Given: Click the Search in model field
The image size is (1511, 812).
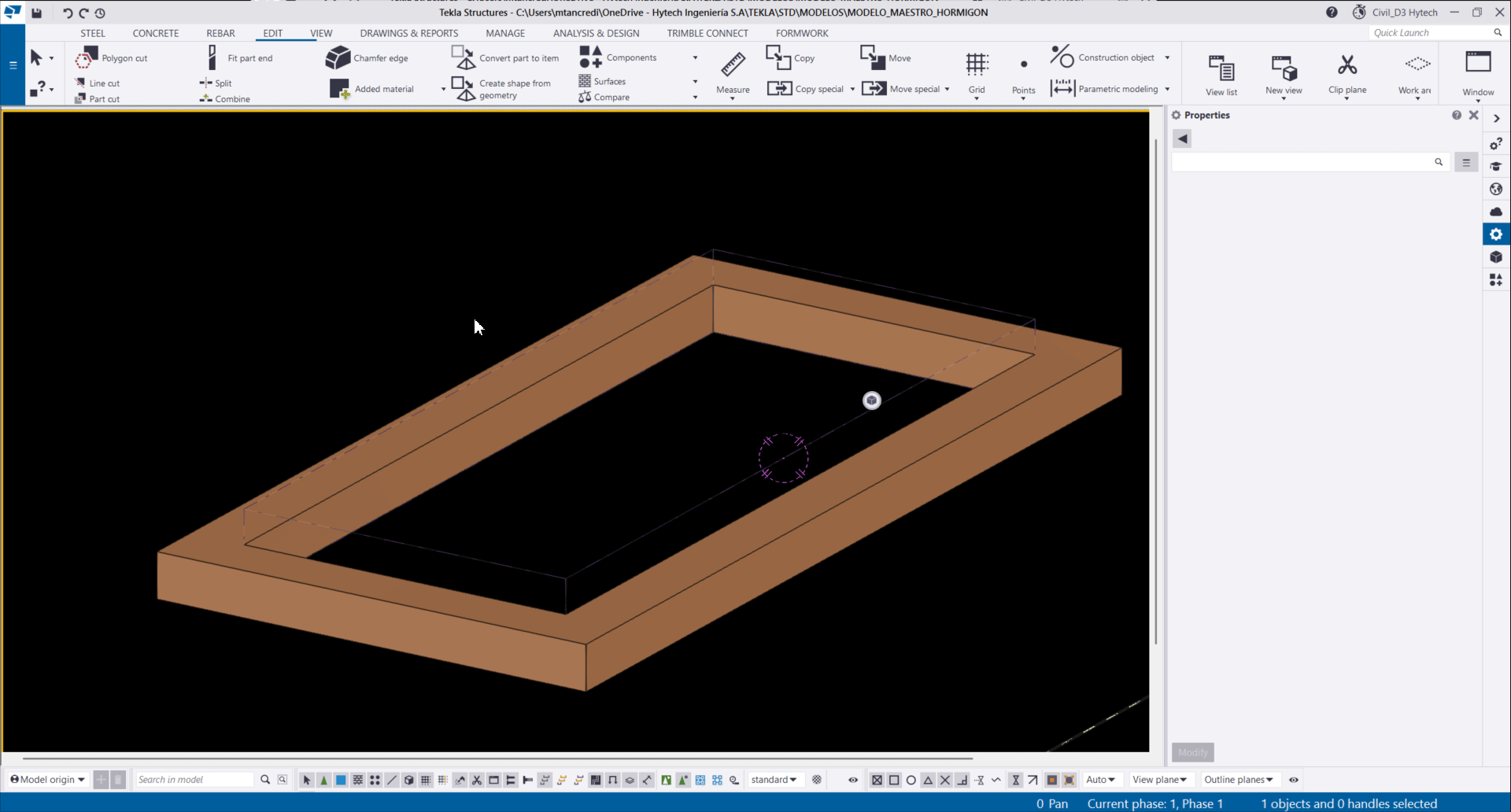Looking at the screenshot, I should click(x=194, y=780).
